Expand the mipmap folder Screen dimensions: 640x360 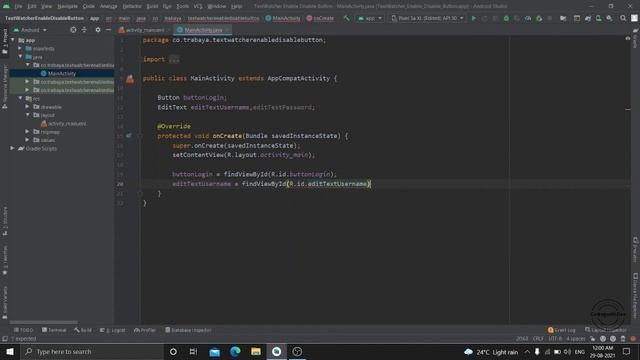tap(27, 131)
